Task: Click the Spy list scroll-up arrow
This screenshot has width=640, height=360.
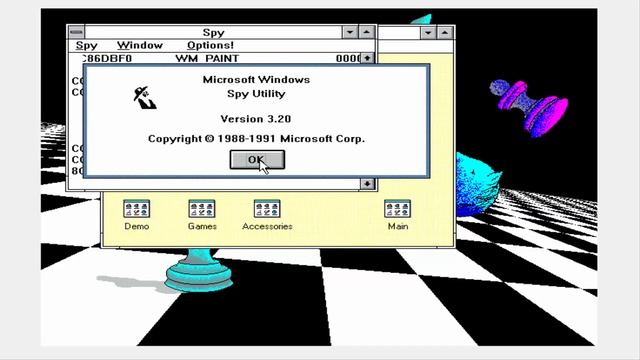Action: pos(367,58)
